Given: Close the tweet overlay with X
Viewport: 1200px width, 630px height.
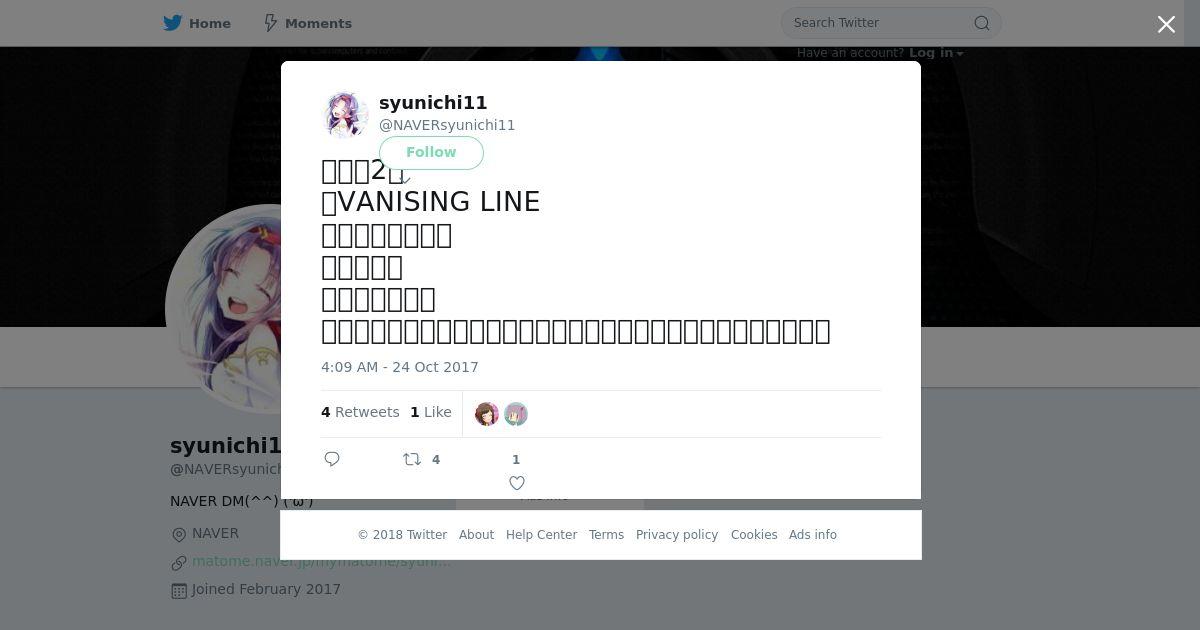Looking at the screenshot, I should coord(1166,24).
